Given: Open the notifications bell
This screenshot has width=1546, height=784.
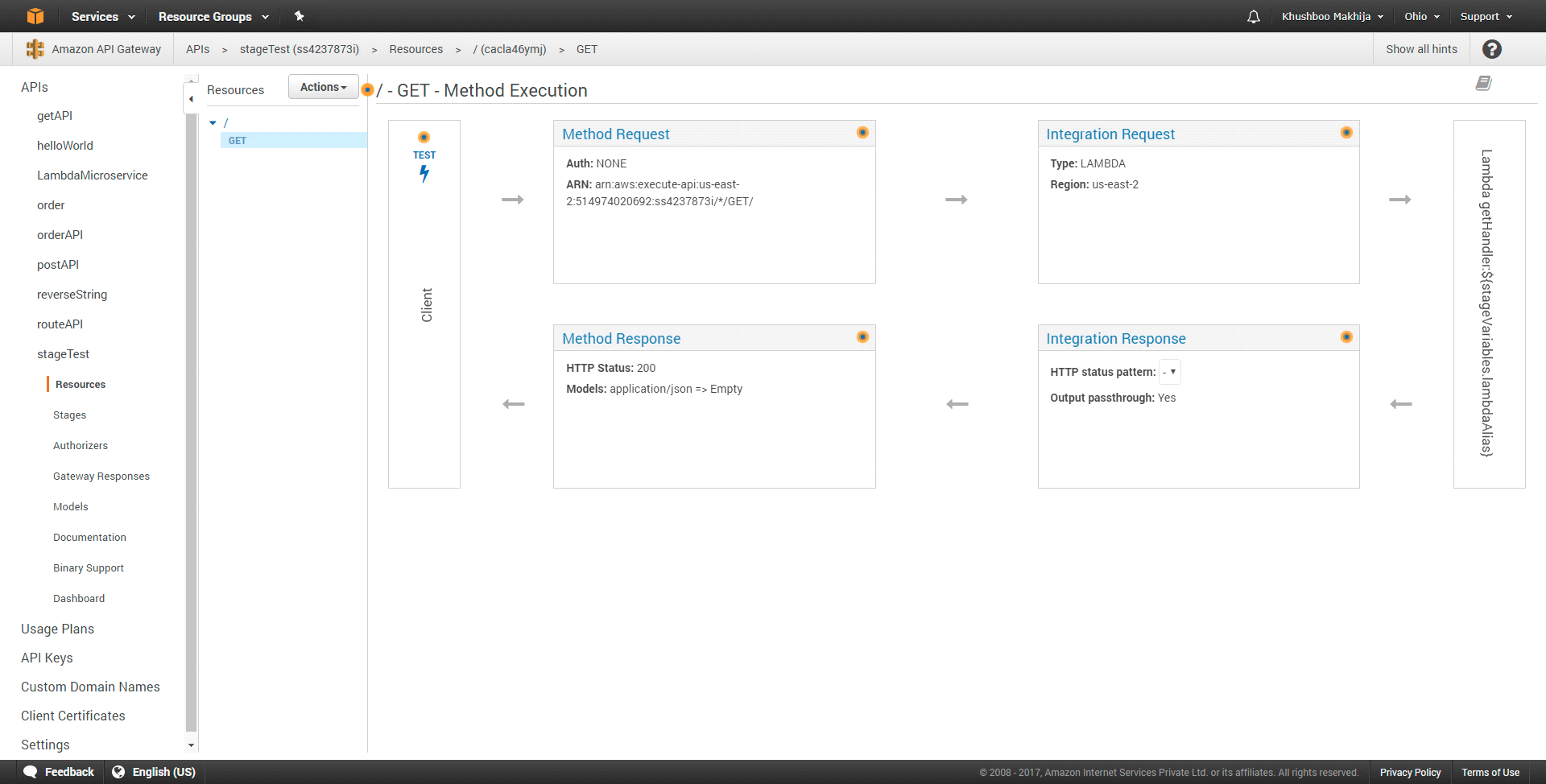Looking at the screenshot, I should click(x=1253, y=16).
